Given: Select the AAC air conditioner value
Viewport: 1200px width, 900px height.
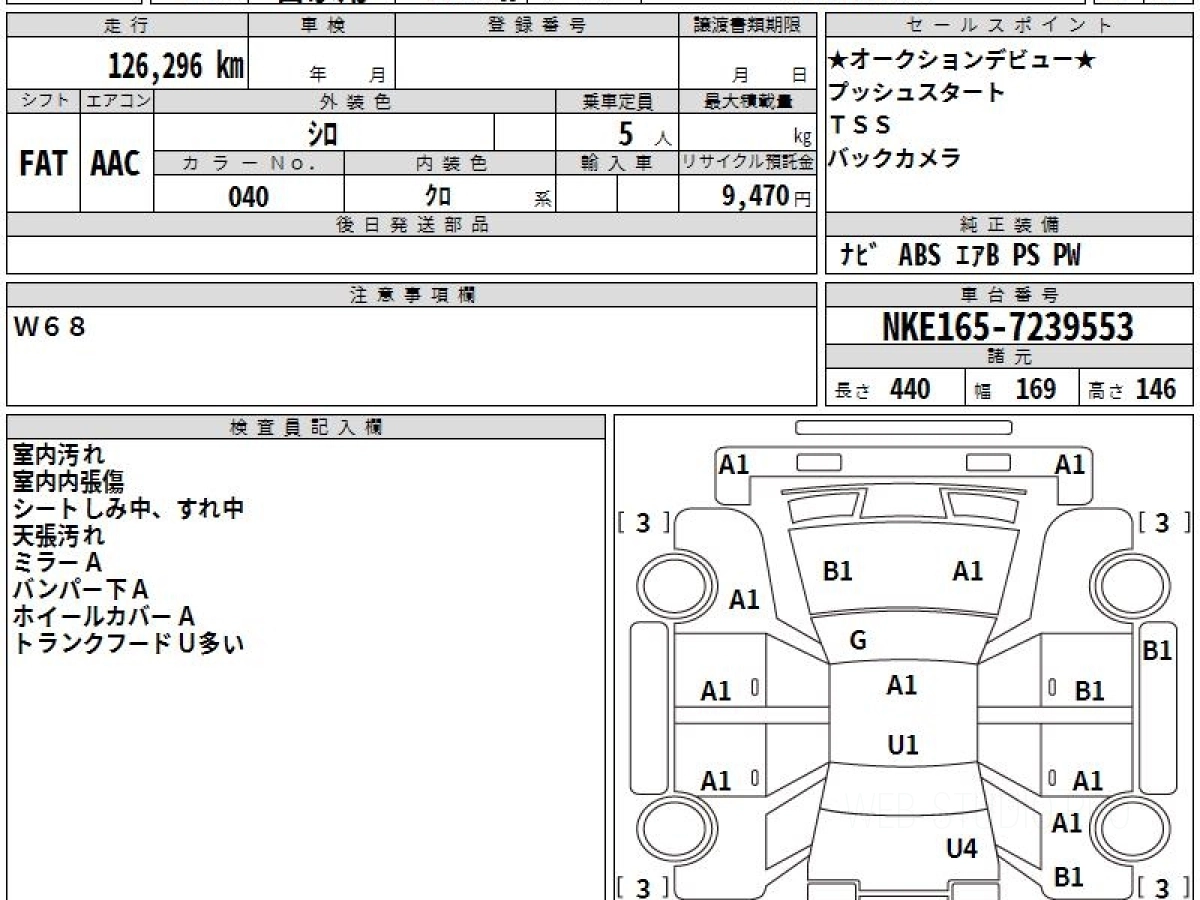Looking at the screenshot, I should point(116,164).
